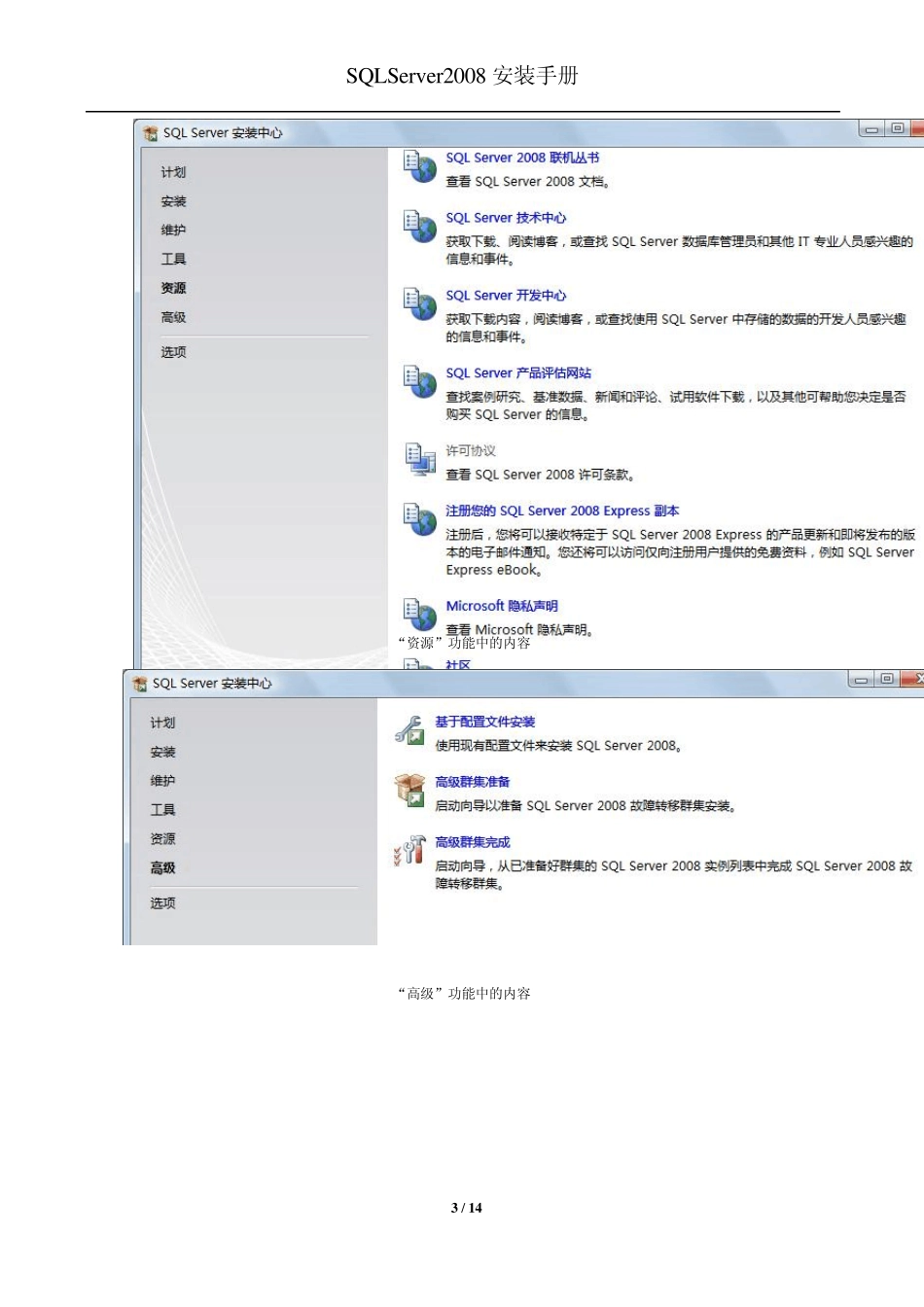The image size is (924, 1307).
Task: Open the 高级群集完成 link
Action: 472,842
